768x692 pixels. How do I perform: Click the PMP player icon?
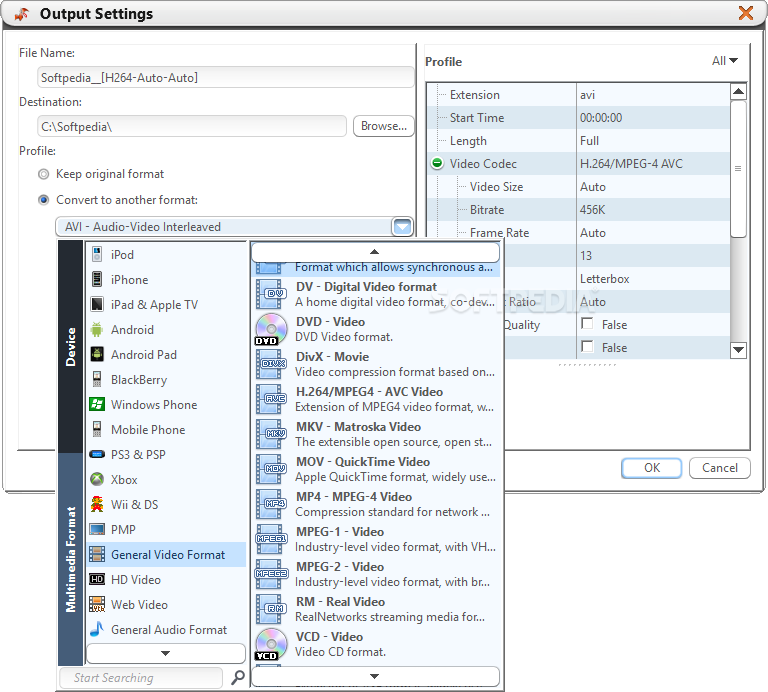97,529
